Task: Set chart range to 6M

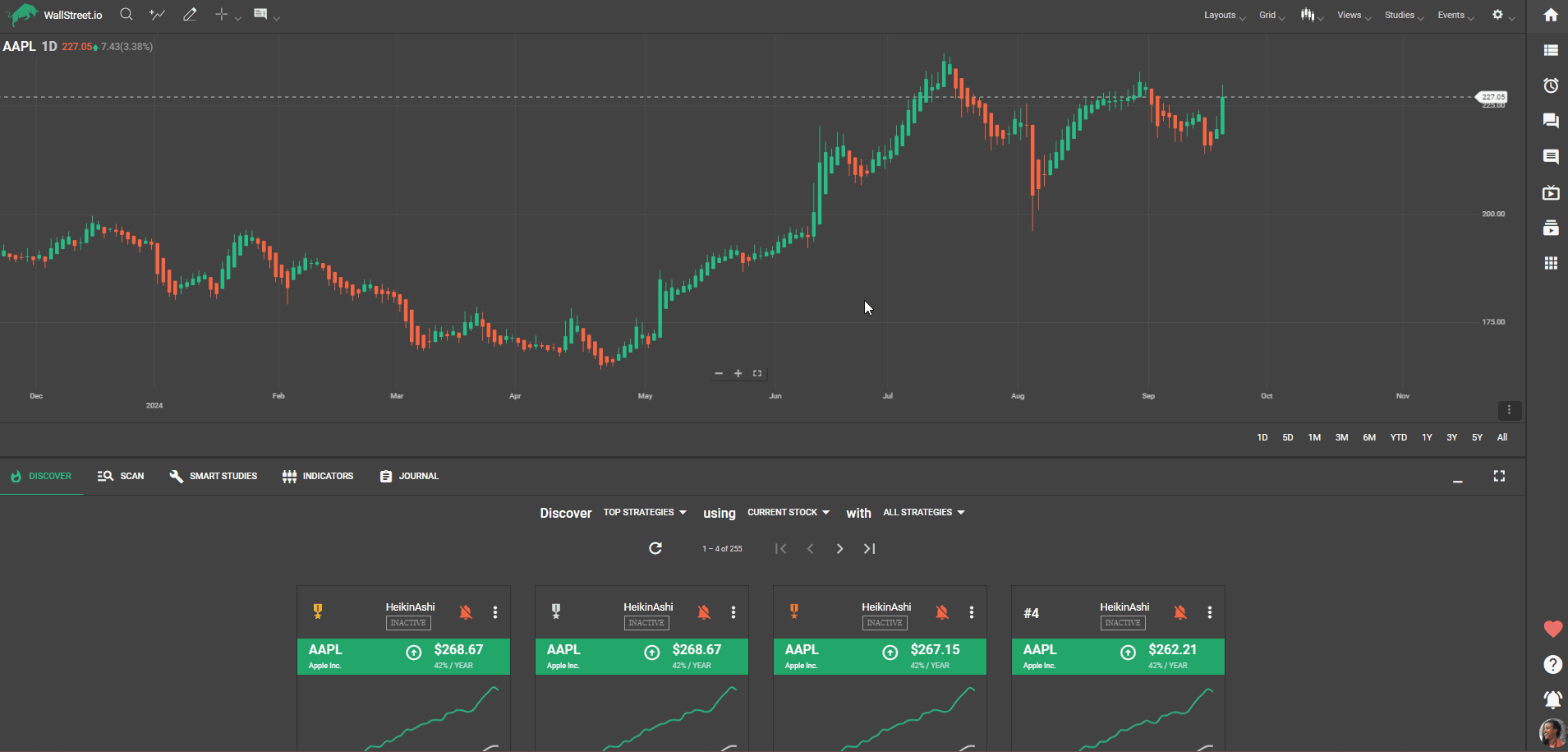Action: point(1369,438)
